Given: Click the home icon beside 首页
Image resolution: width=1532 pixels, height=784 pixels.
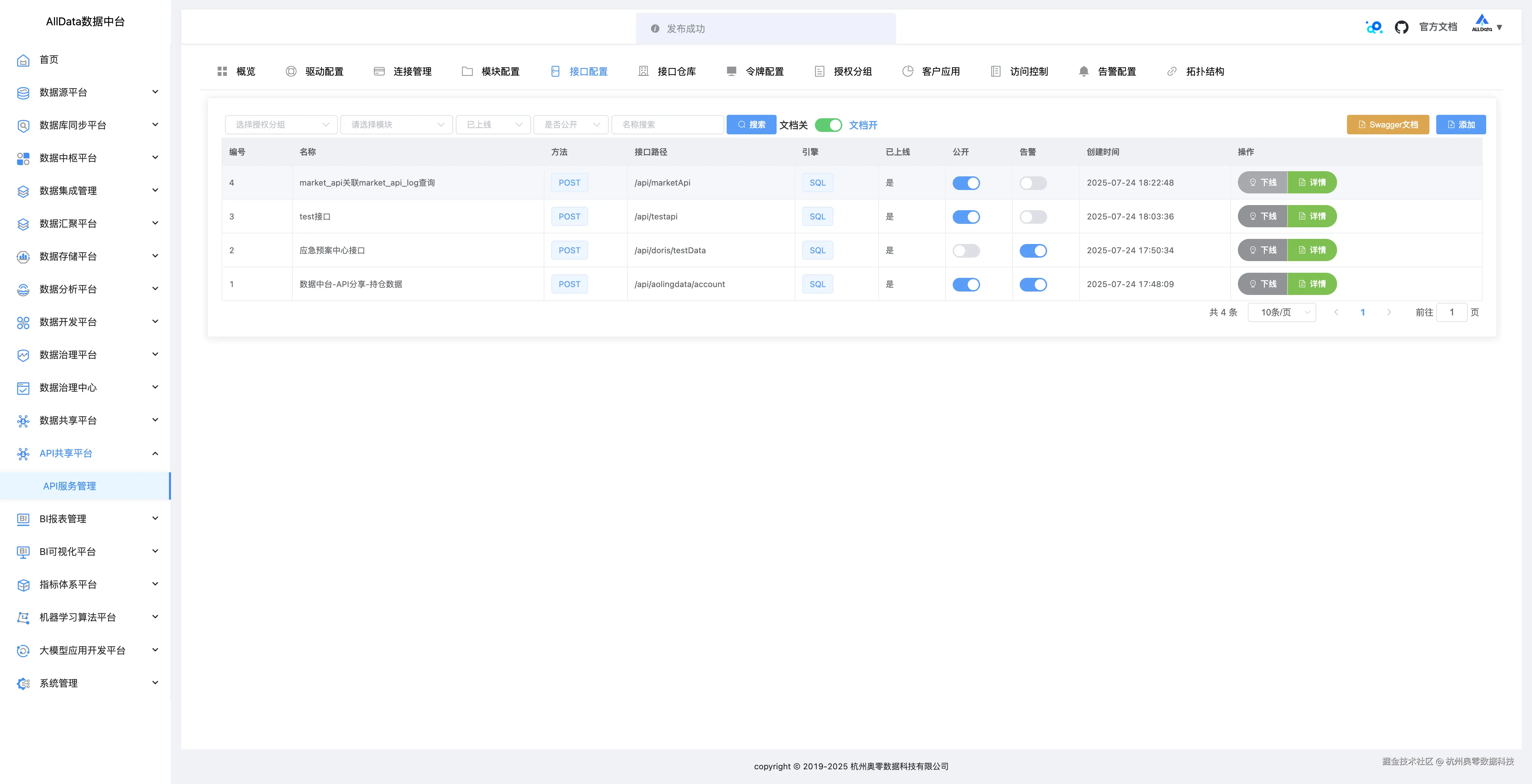Looking at the screenshot, I should coord(23,60).
